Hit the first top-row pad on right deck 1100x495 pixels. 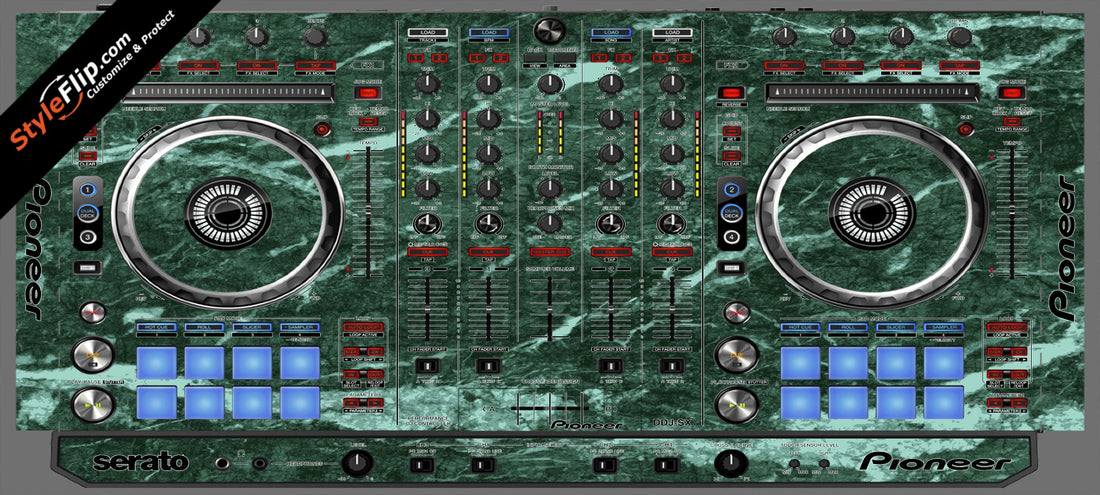pos(800,363)
